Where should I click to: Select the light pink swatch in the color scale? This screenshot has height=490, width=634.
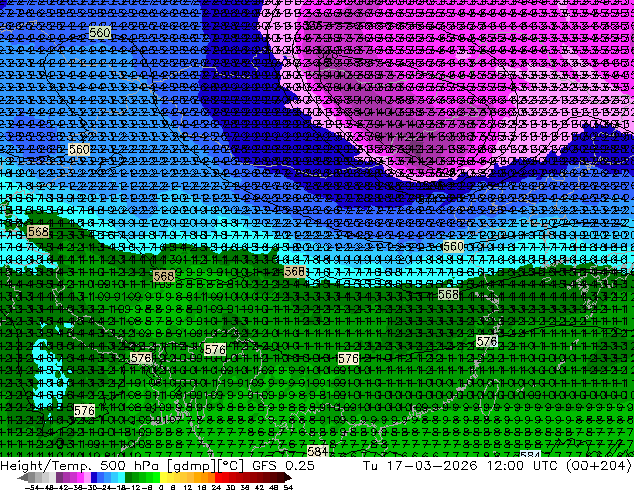pos(87,477)
